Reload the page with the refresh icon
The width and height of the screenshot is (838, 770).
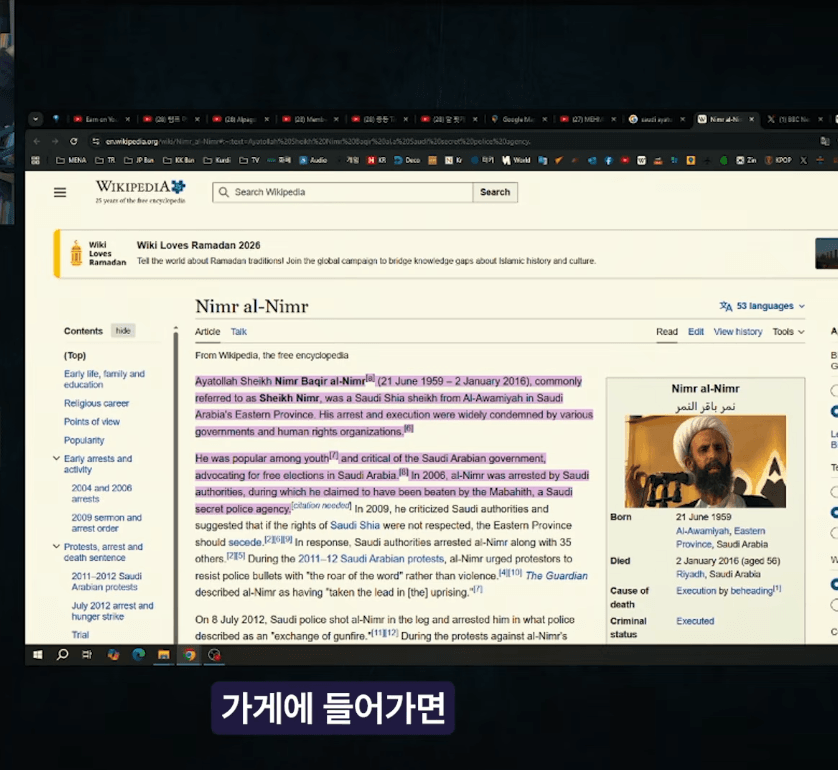[x=74, y=141]
